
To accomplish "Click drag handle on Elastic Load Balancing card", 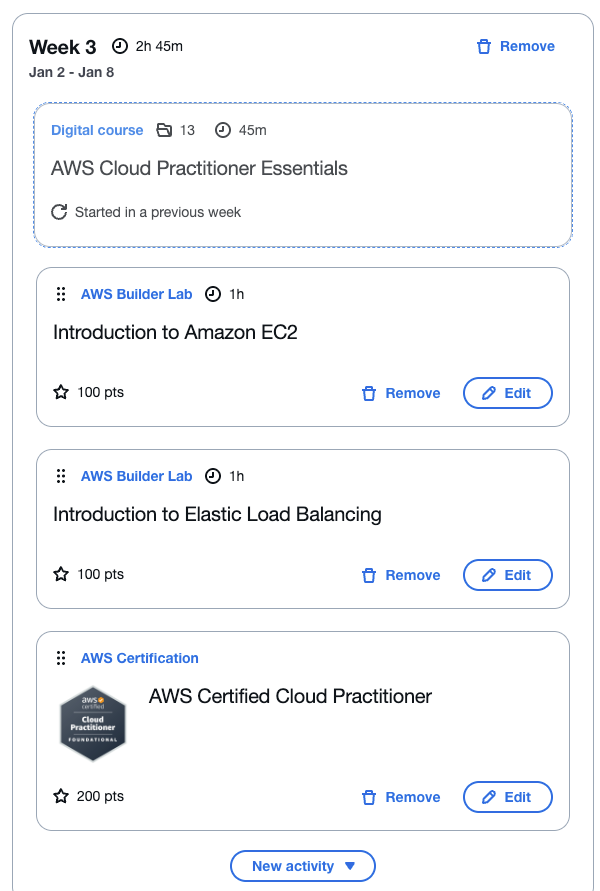I will tap(61, 476).
